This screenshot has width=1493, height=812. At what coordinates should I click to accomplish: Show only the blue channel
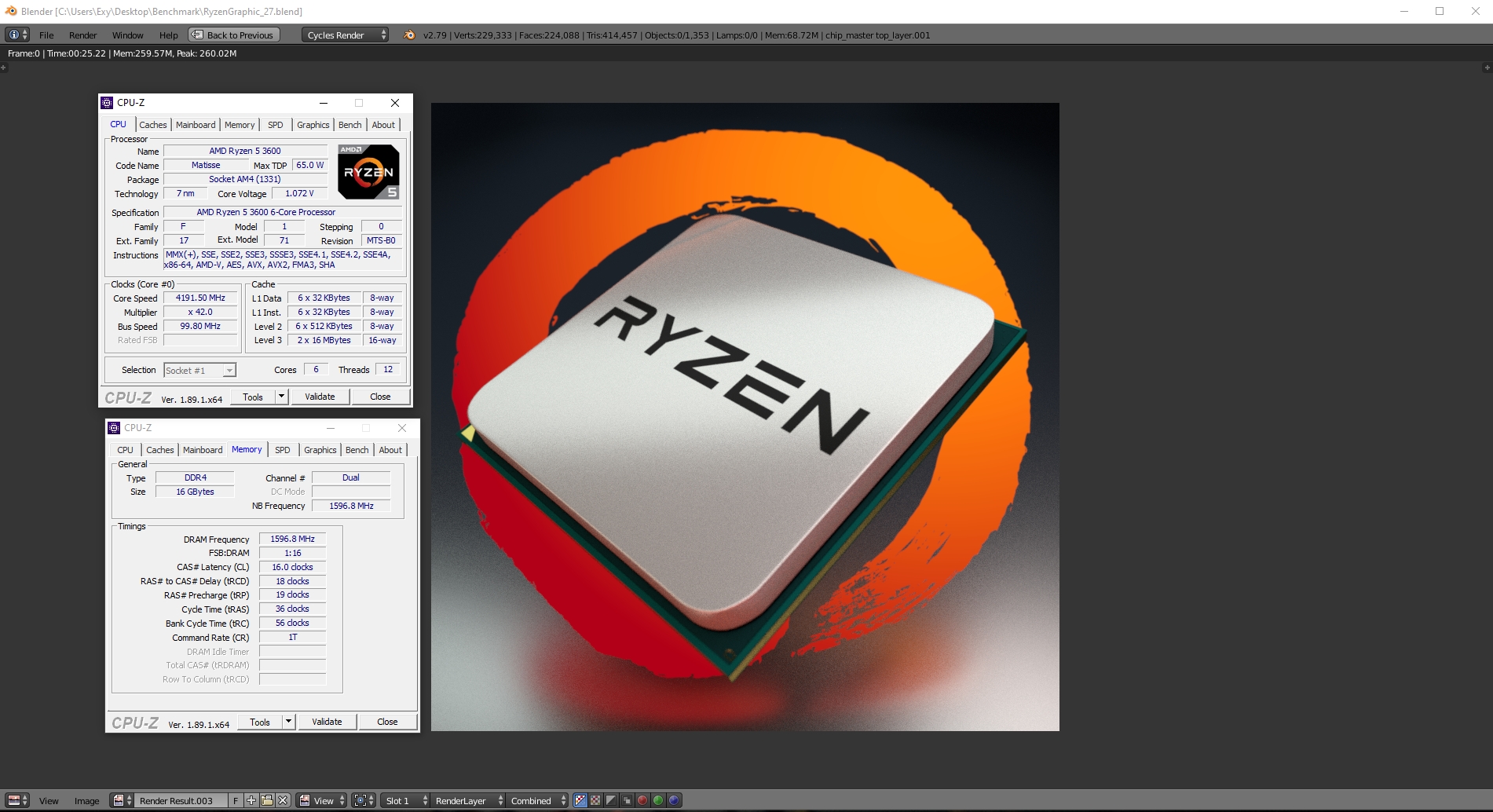pos(674,800)
